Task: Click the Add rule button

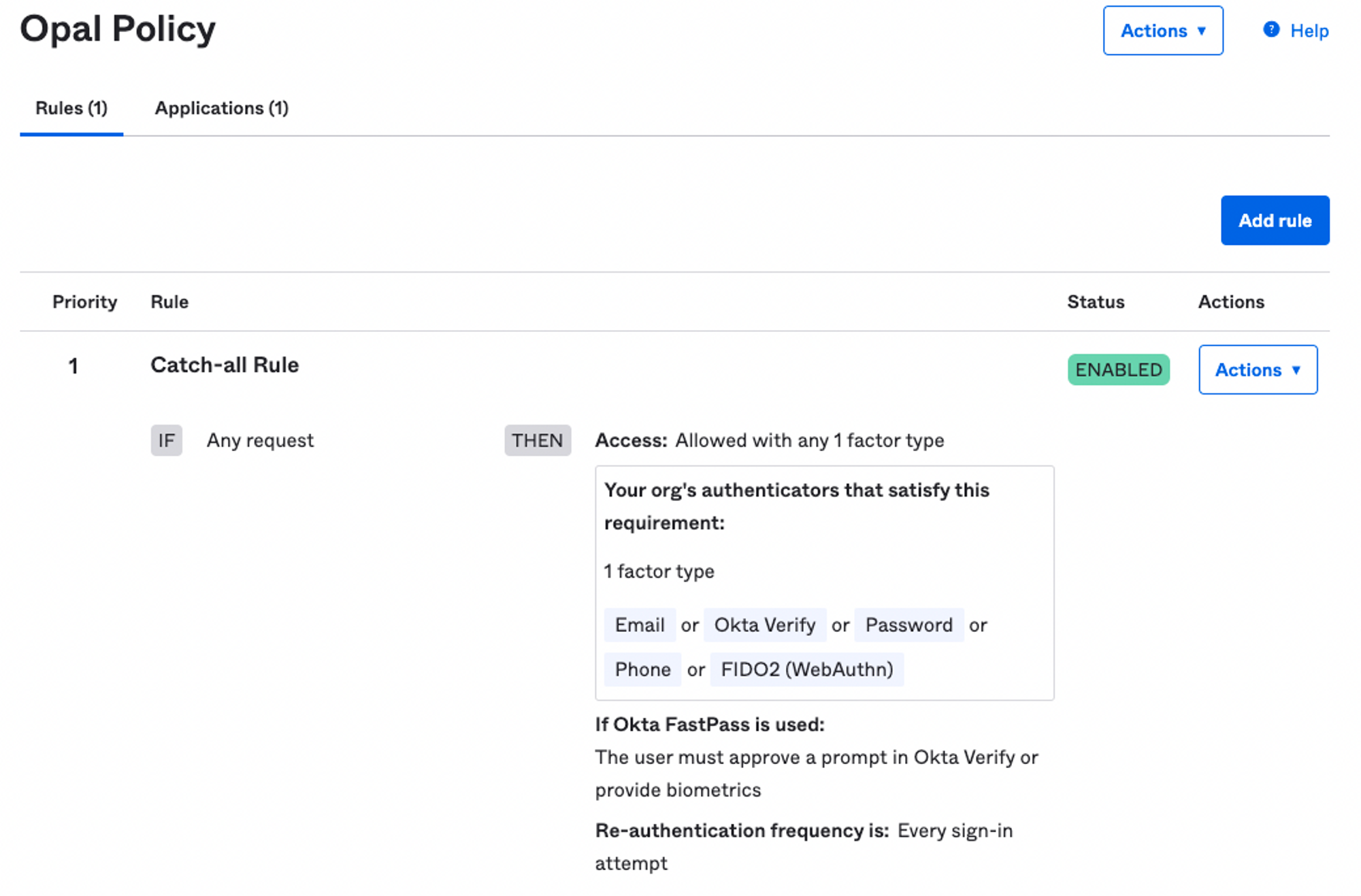Action: 1274,220
